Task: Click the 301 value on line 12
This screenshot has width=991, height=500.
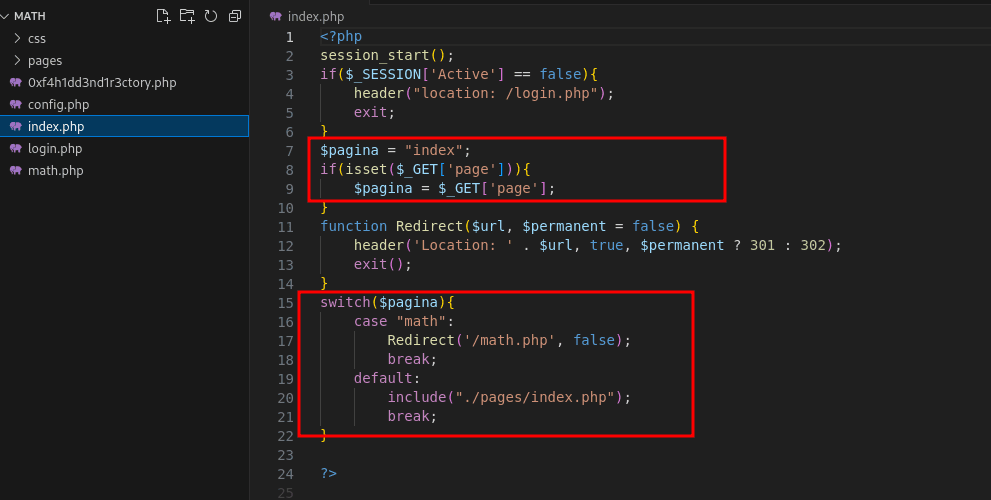Action: tap(762, 245)
